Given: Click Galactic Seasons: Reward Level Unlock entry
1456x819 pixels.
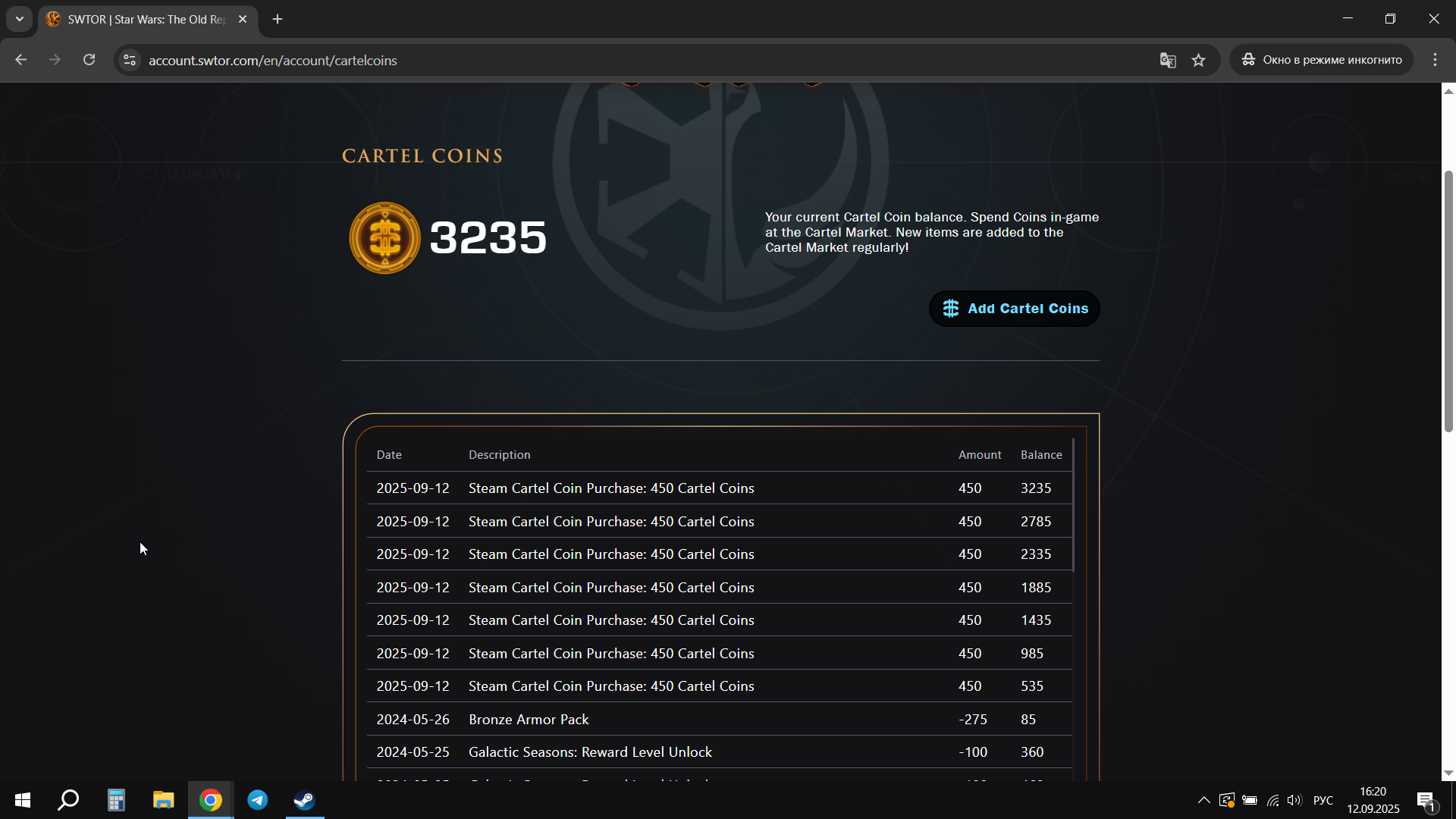Looking at the screenshot, I should click(x=590, y=752).
